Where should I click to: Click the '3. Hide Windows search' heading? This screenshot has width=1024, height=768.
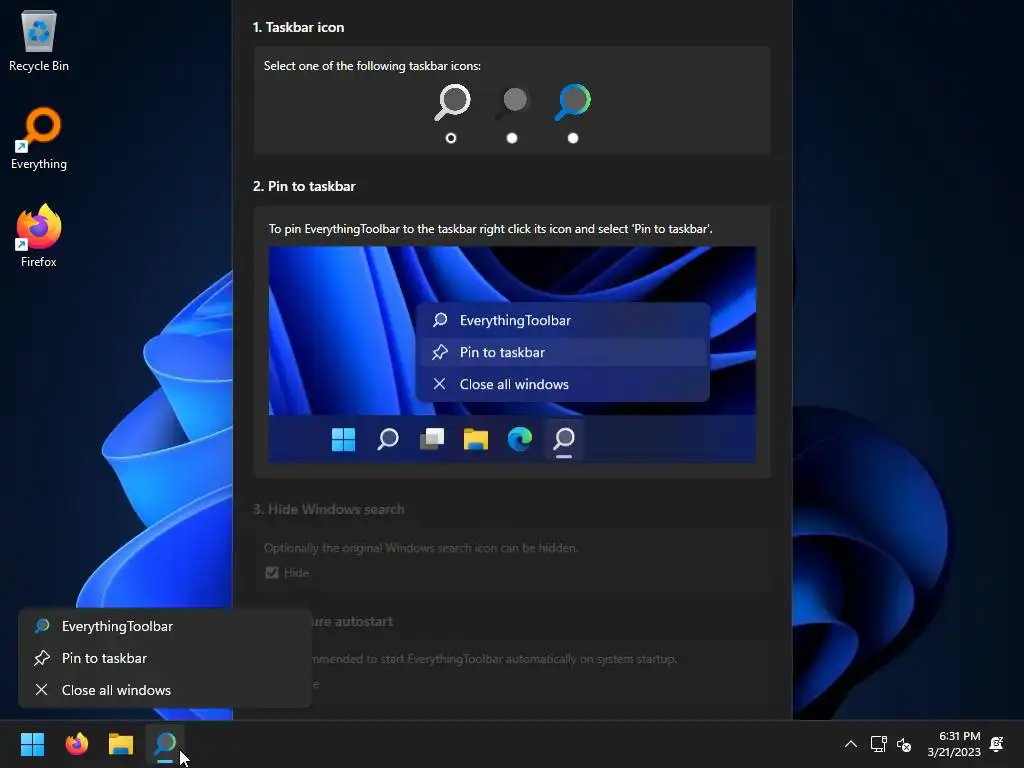coord(328,509)
